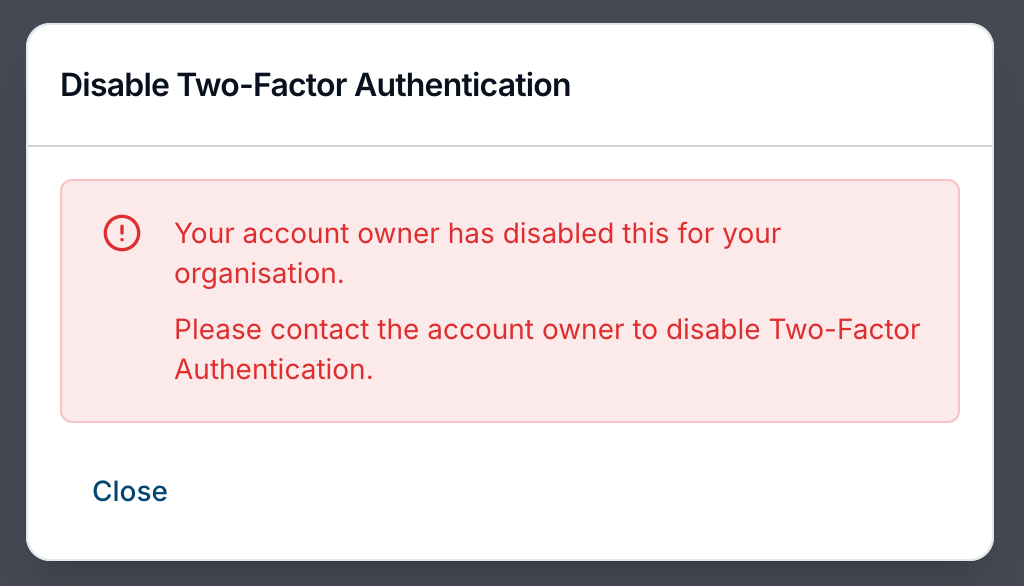Click the Close link in the dialog
Screen dimensions: 1024x586
coord(129,491)
